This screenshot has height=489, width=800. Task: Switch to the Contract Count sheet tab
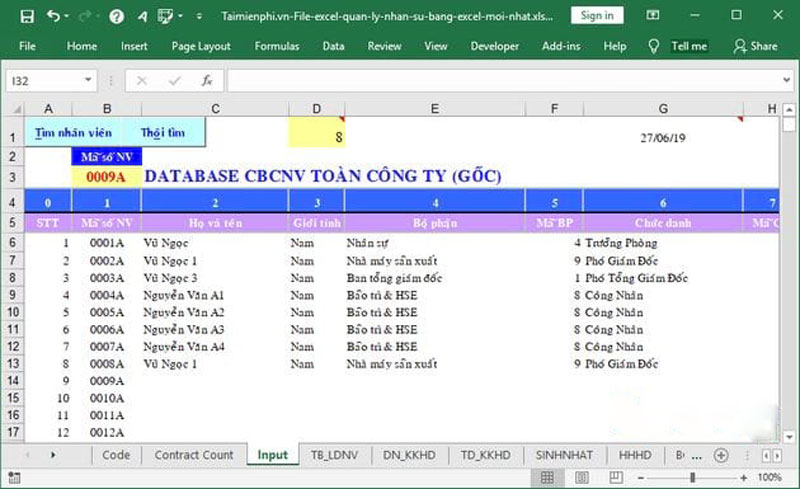(194, 455)
